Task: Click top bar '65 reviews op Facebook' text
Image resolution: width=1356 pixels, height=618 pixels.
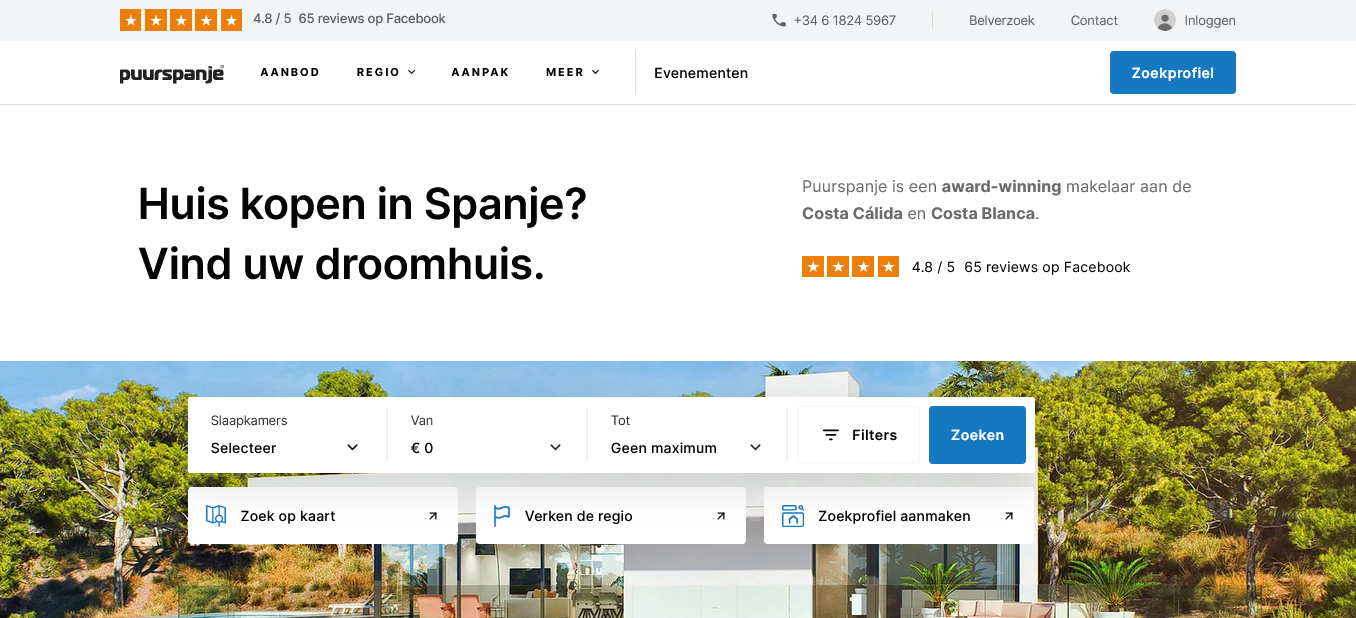Action: coord(372,19)
